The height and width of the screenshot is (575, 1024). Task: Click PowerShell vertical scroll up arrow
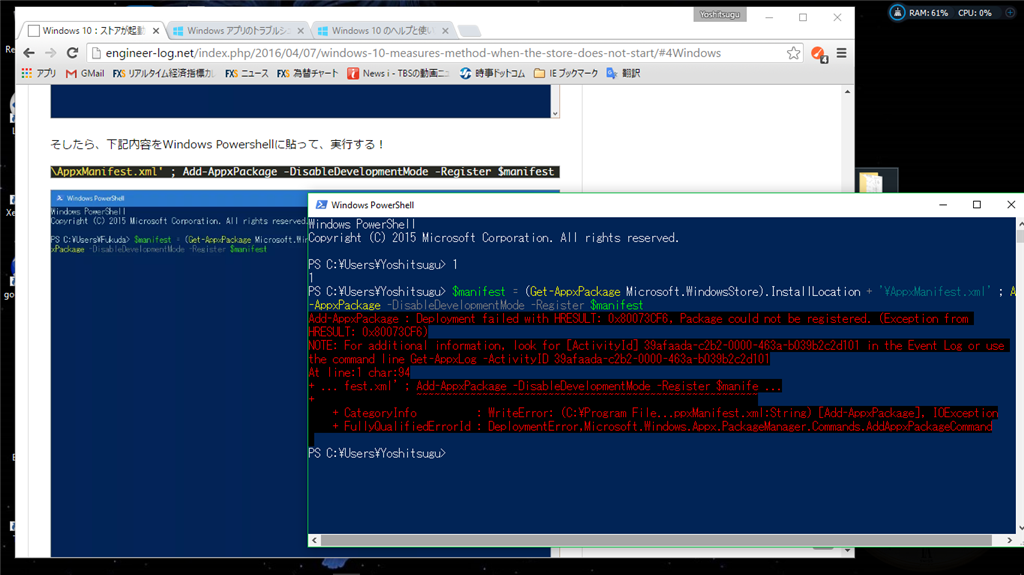pos(1021,224)
